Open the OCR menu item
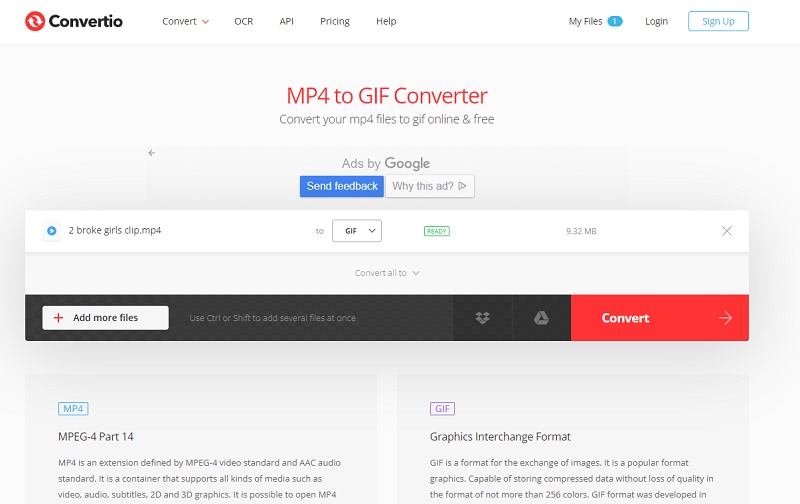 243,21
